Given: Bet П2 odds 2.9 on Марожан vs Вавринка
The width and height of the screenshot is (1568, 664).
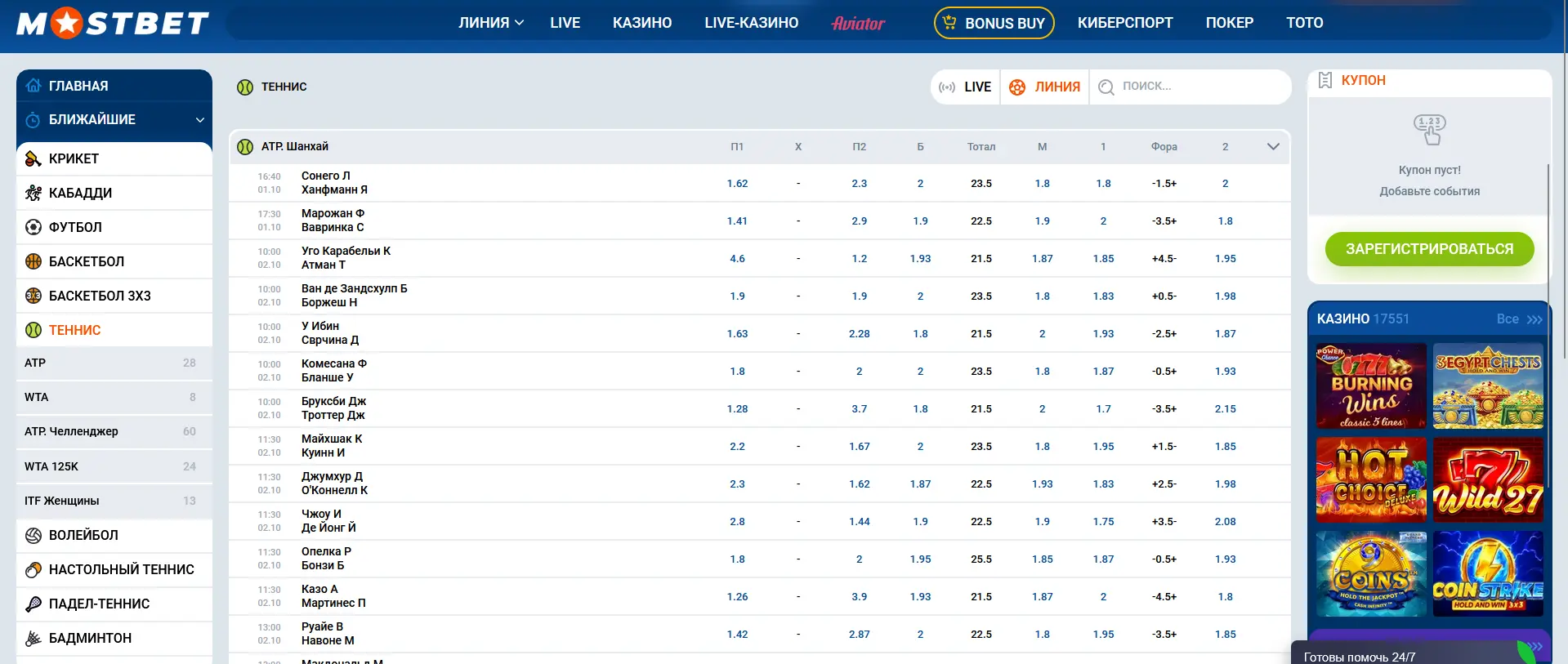Looking at the screenshot, I should (x=859, y=221).
